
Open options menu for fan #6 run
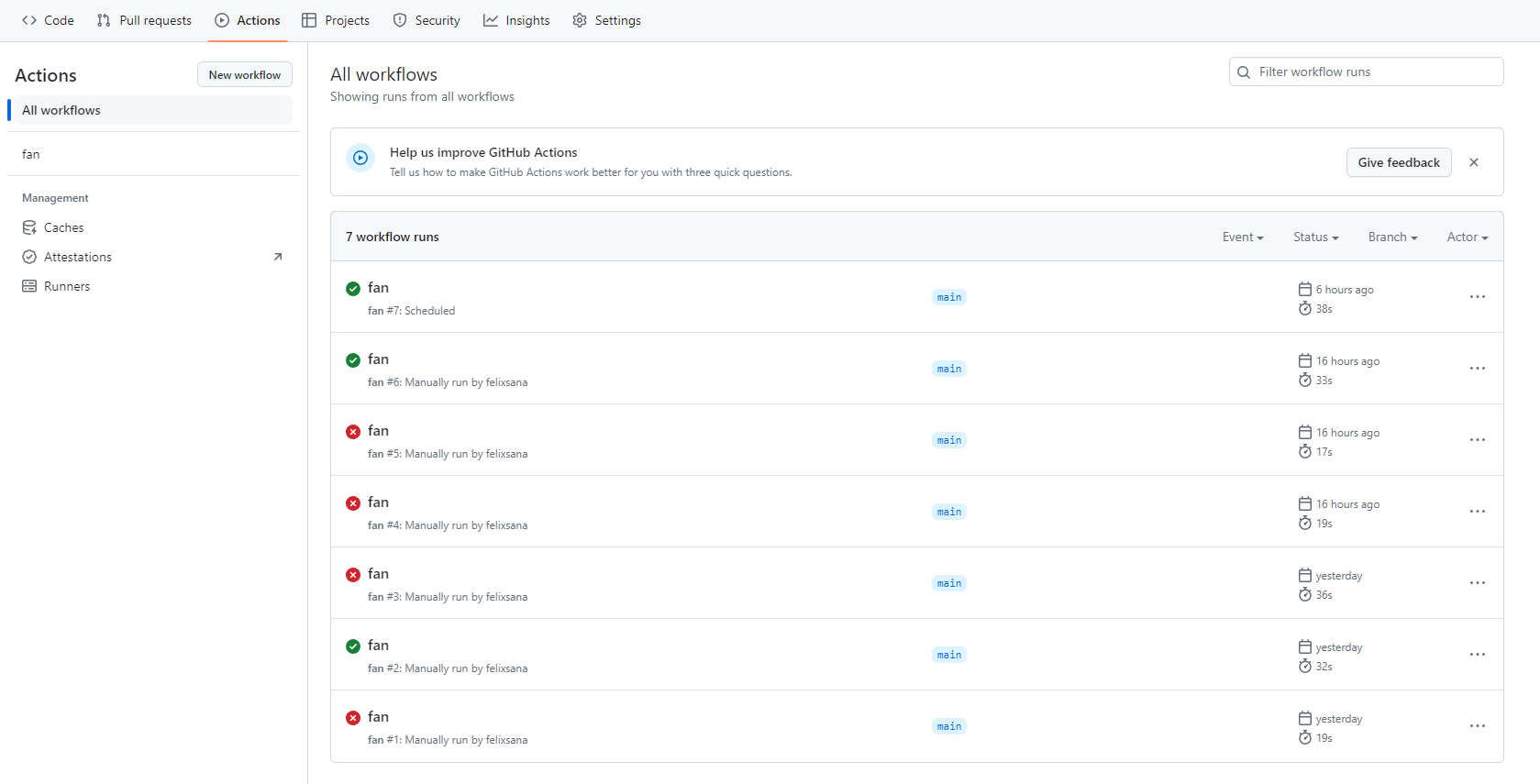(1477, 369)
